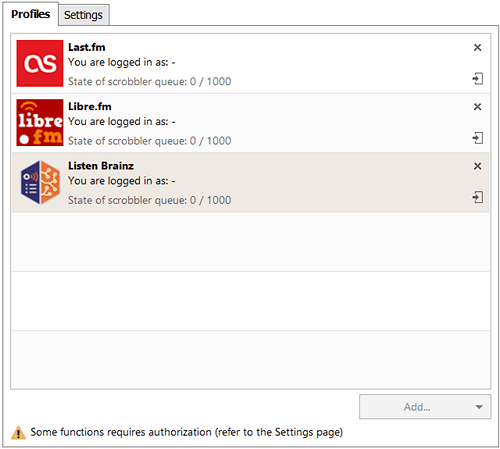Open the Add... button
This screenshot has height=449, width=500.
[425, 407]
